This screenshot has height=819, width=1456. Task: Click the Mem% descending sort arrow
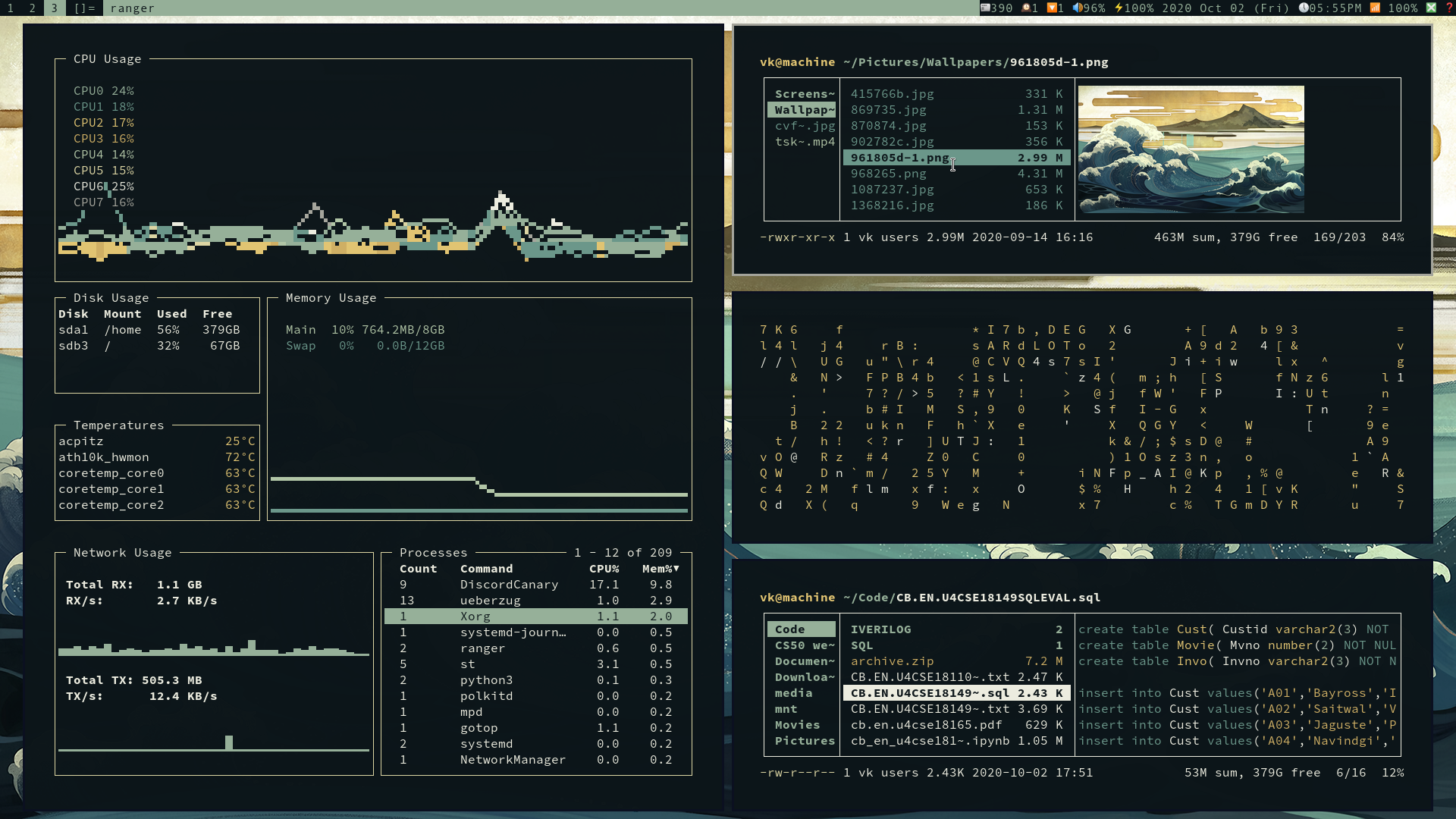(x=677, y=569)
